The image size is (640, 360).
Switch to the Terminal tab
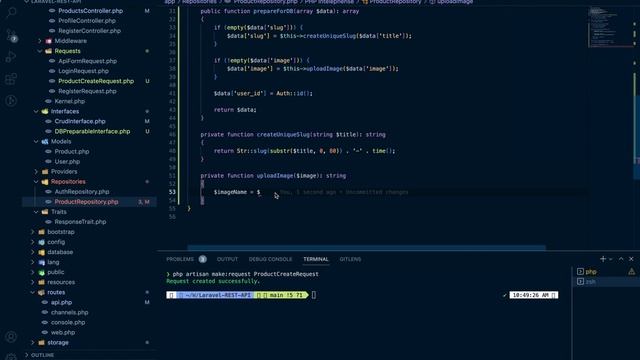coord(316,259)
